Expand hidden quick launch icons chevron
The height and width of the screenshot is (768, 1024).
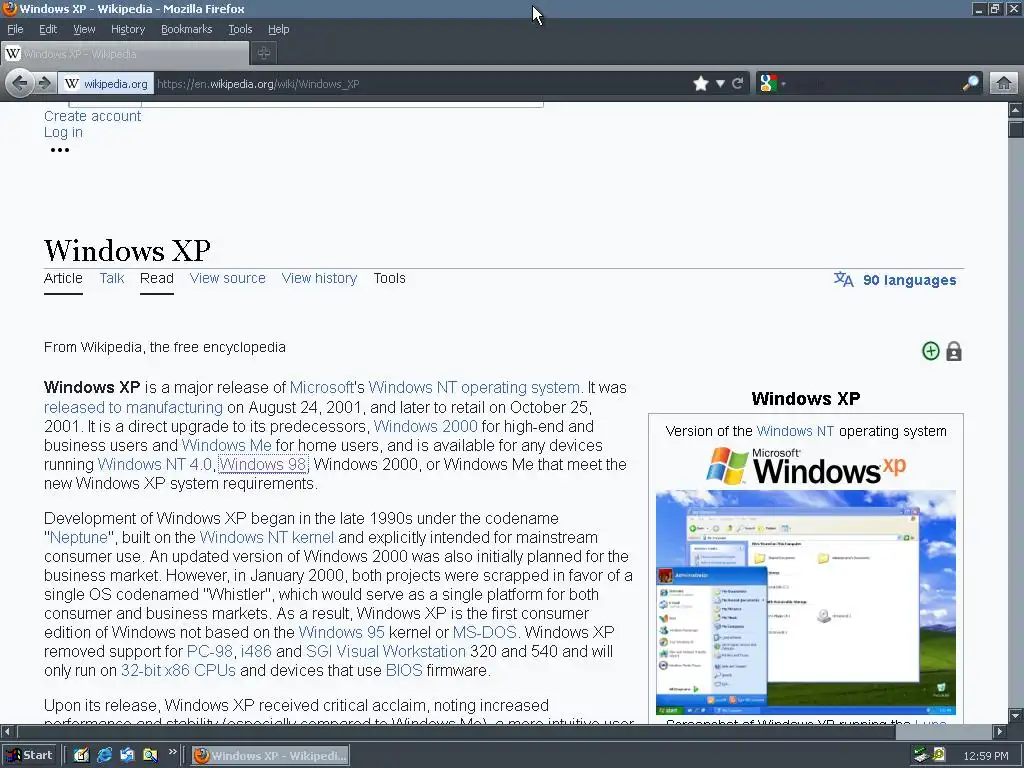[172, 752]
